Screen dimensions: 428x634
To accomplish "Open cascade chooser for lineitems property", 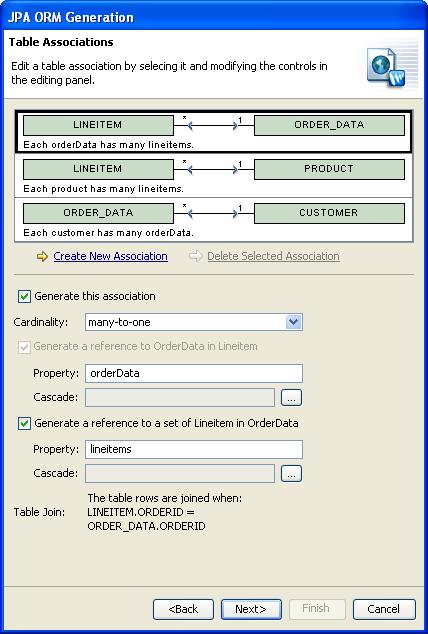I will tap(291, 473).
